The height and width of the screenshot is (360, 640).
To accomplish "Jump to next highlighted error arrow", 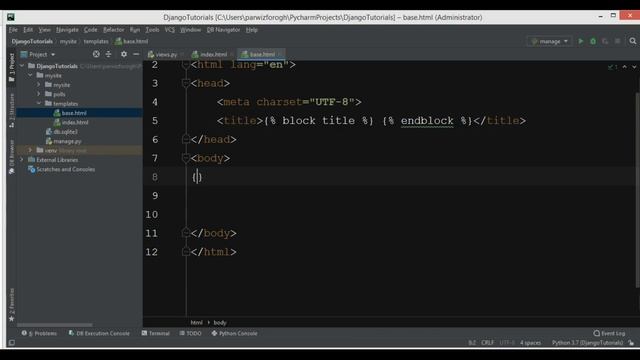I will coord(634,67).
